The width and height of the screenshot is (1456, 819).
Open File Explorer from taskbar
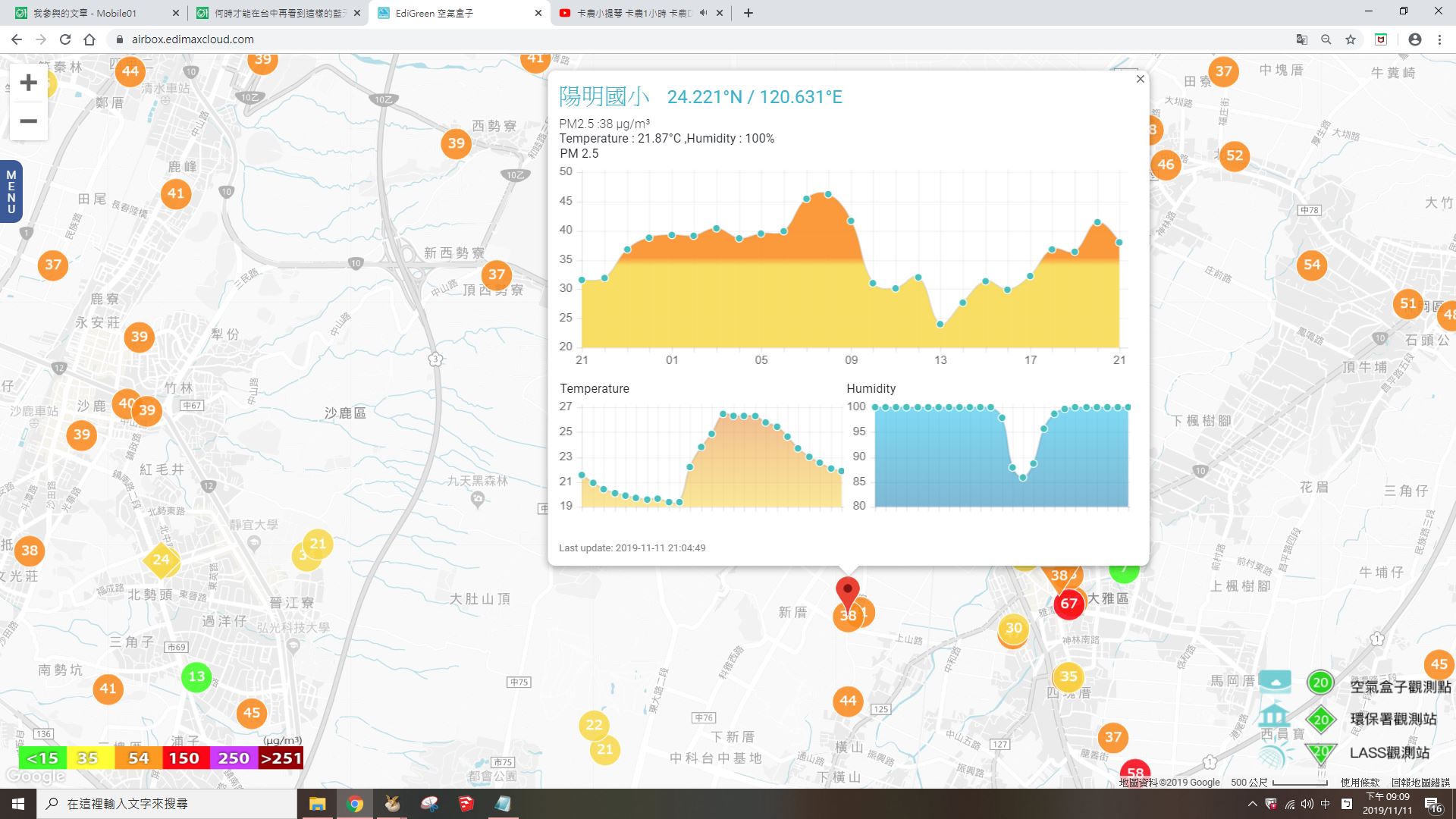[317, 804]
